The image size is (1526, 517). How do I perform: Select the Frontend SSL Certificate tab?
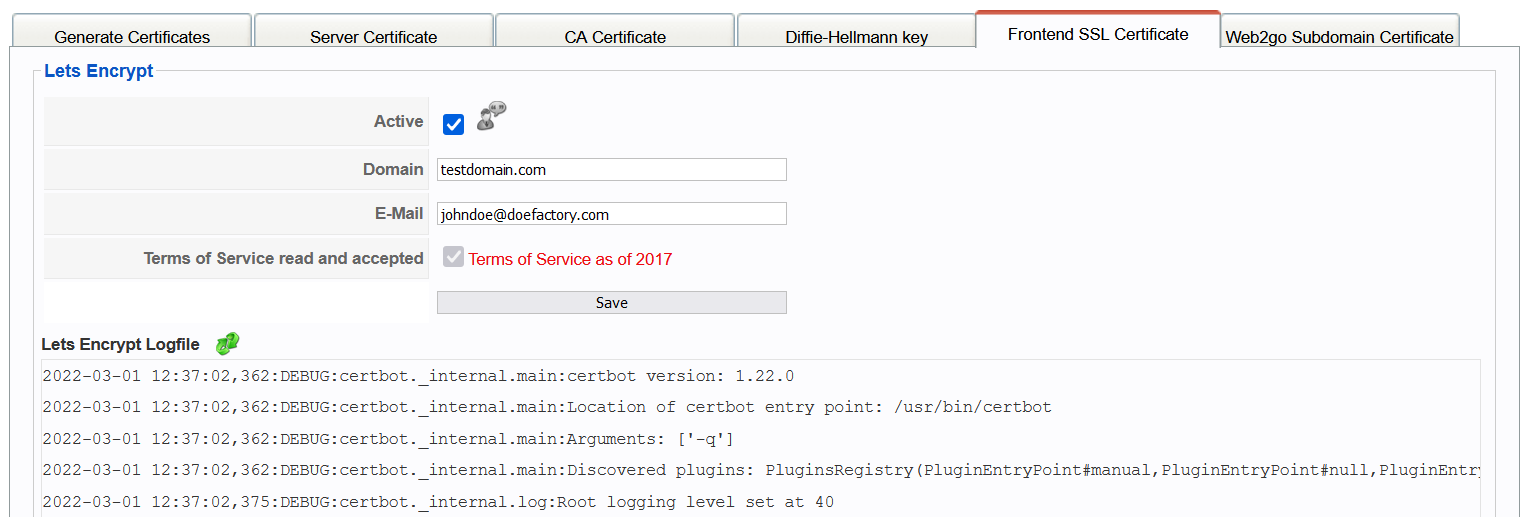(1098, 30)
